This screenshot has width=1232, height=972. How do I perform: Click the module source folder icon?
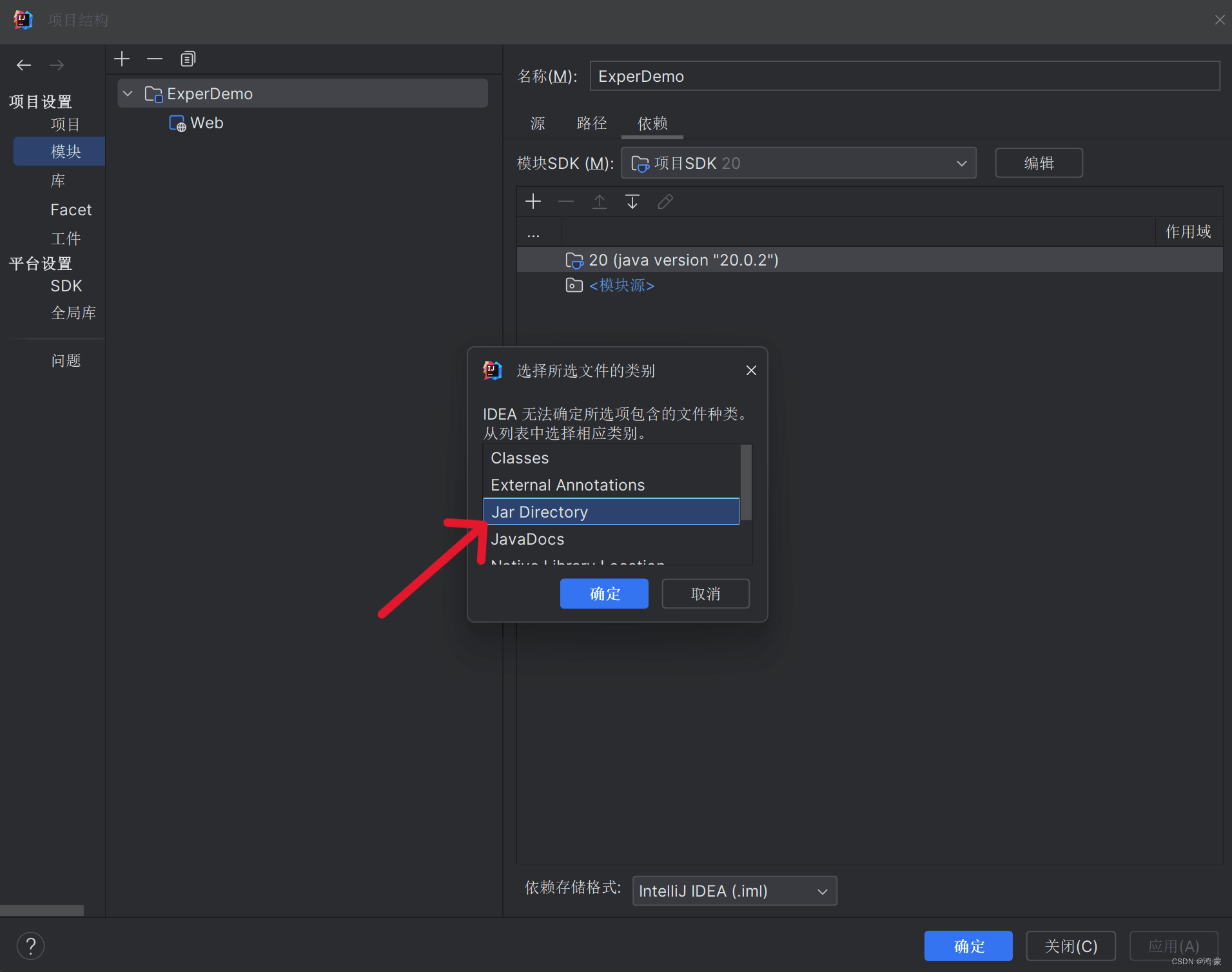574,285
